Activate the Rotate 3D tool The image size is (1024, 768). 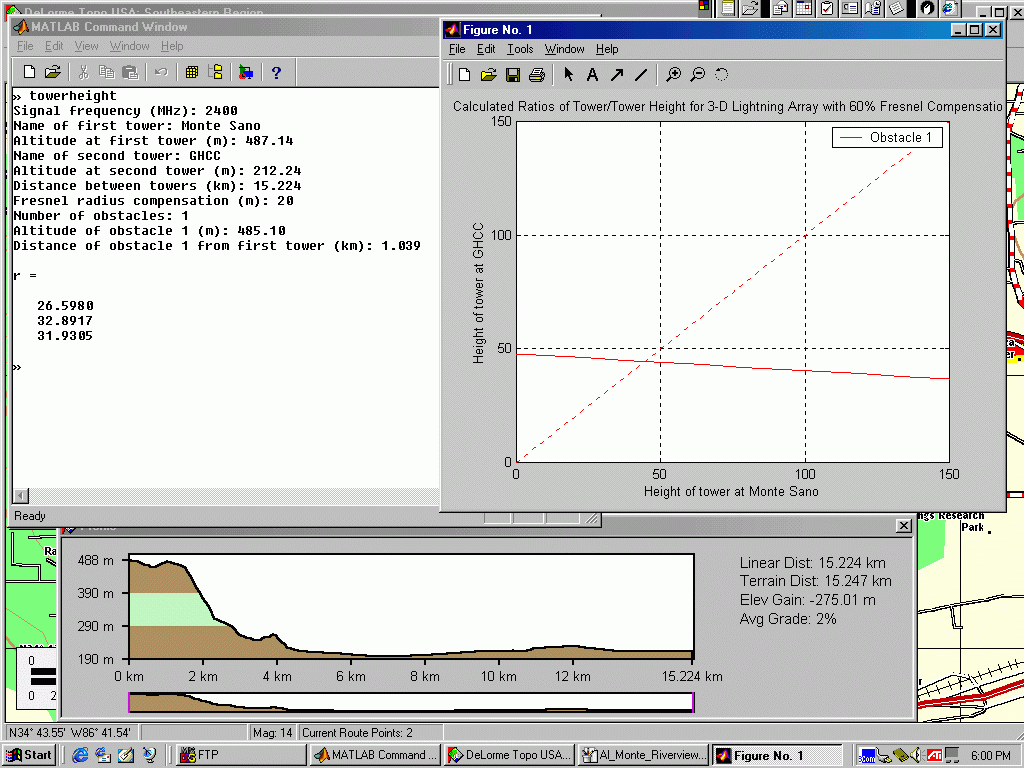point(721,75)
